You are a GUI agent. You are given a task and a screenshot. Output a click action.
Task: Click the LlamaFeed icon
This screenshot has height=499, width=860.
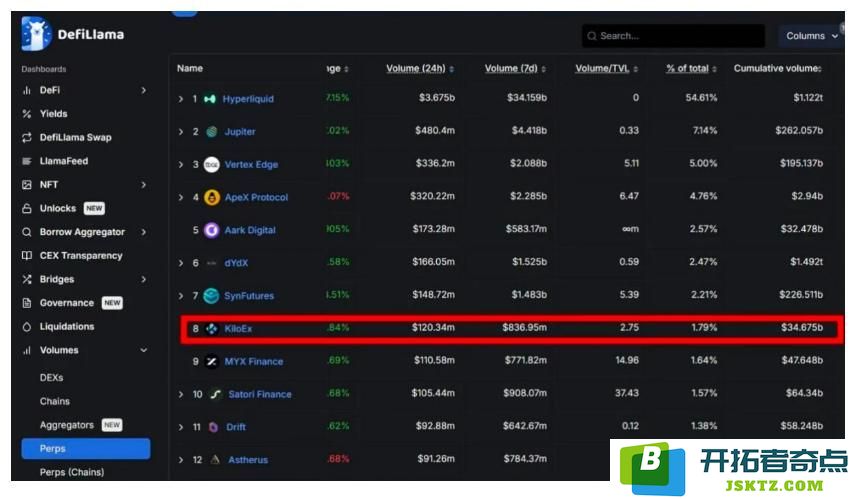26,161
